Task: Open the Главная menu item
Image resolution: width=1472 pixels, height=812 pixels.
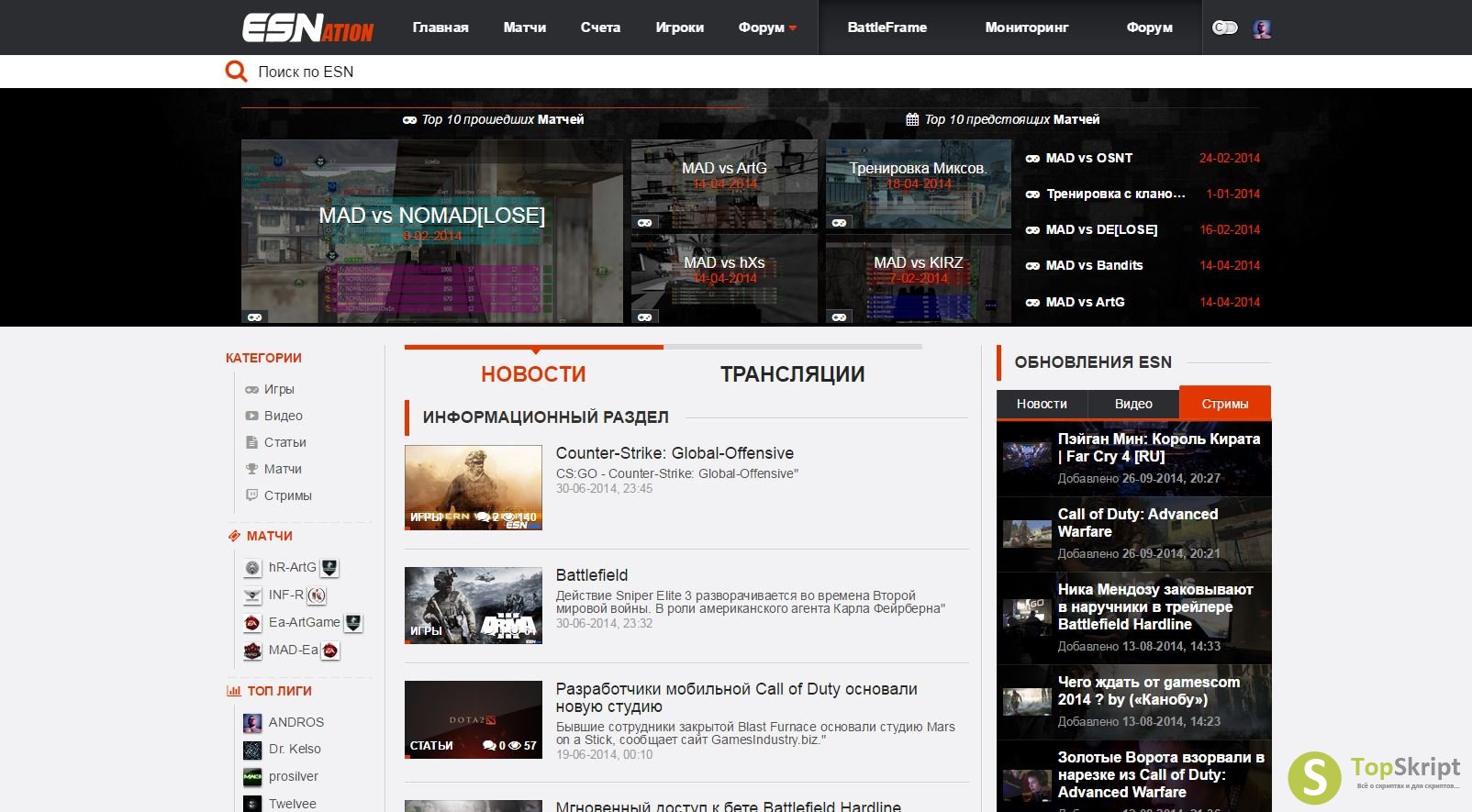Action: (440, 28)
